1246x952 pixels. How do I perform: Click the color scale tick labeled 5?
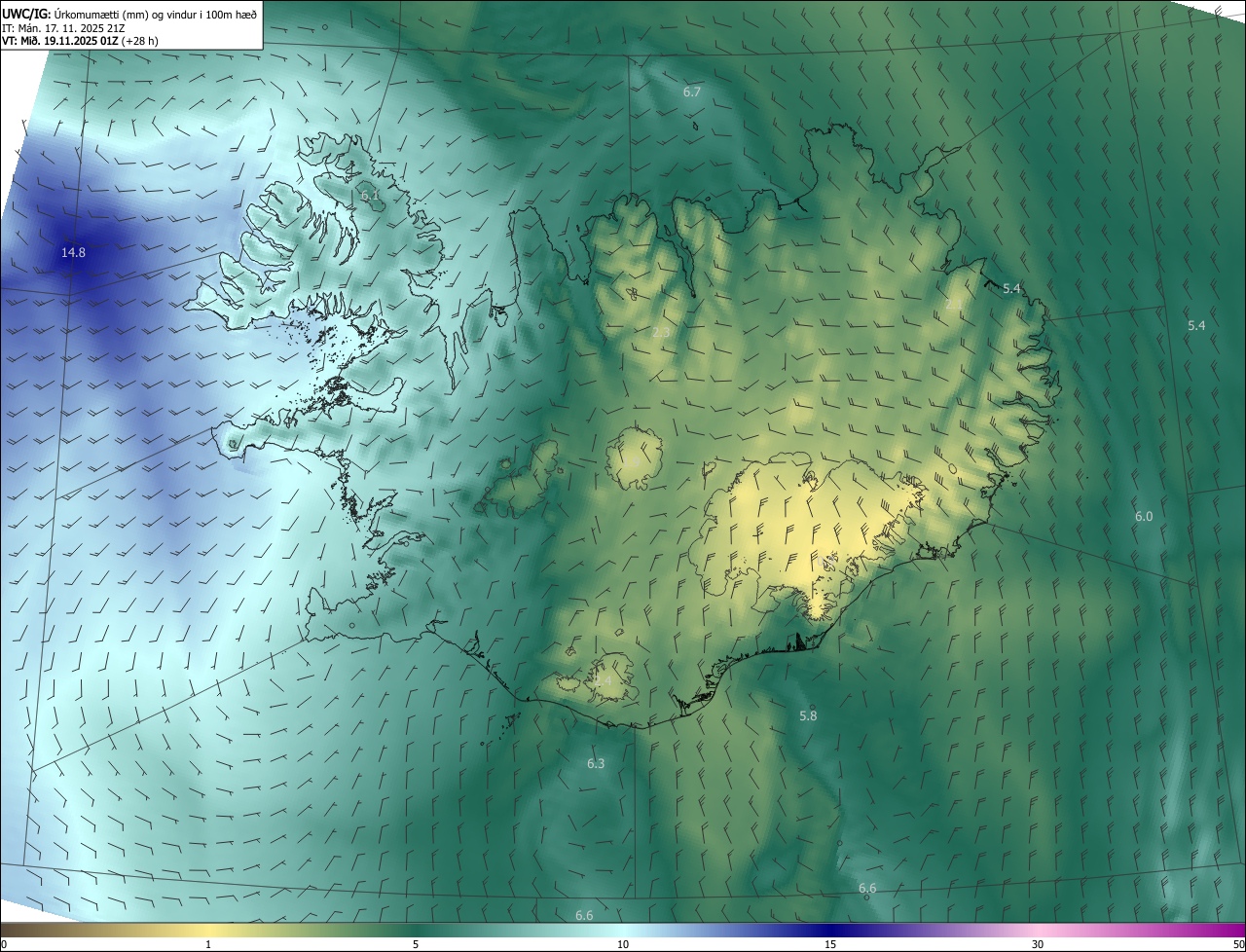pos(416,945)
